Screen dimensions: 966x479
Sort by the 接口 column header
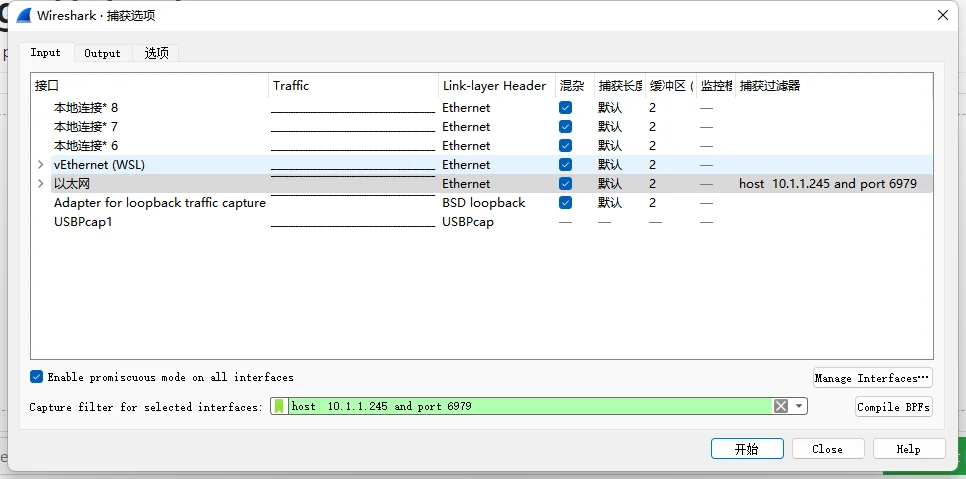(x=150, y=86)
